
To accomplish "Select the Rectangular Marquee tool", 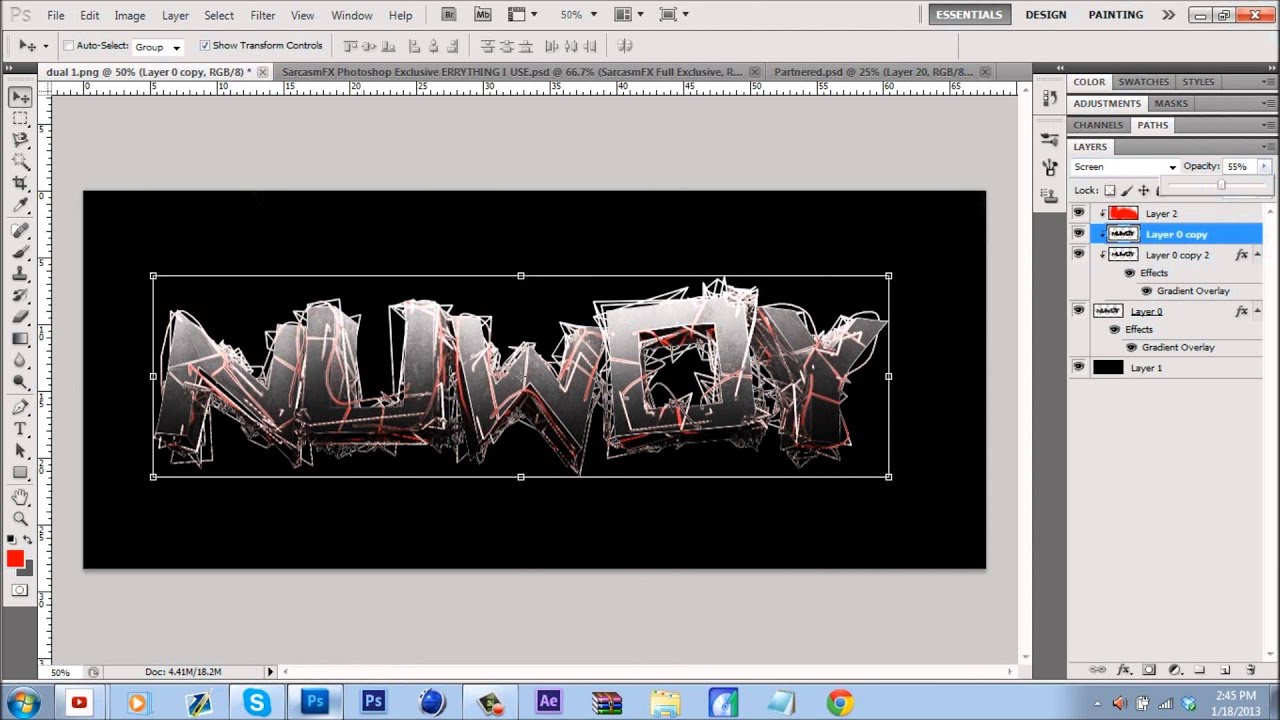I will (20, 119).
